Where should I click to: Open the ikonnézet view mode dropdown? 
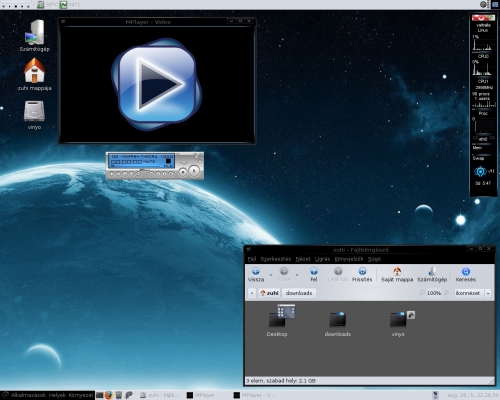473,293
